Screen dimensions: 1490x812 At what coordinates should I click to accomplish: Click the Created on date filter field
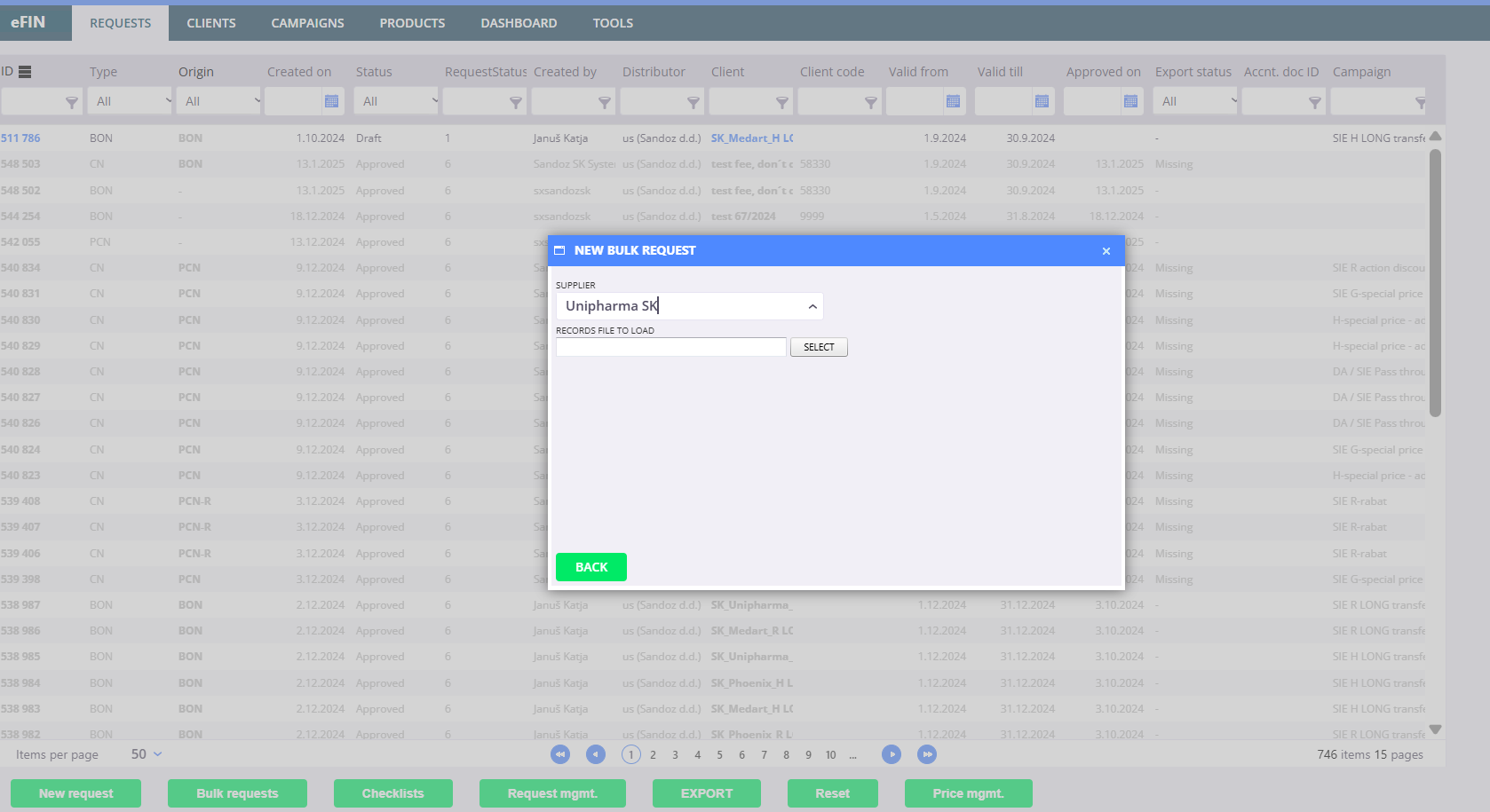(x=293, y=101)
